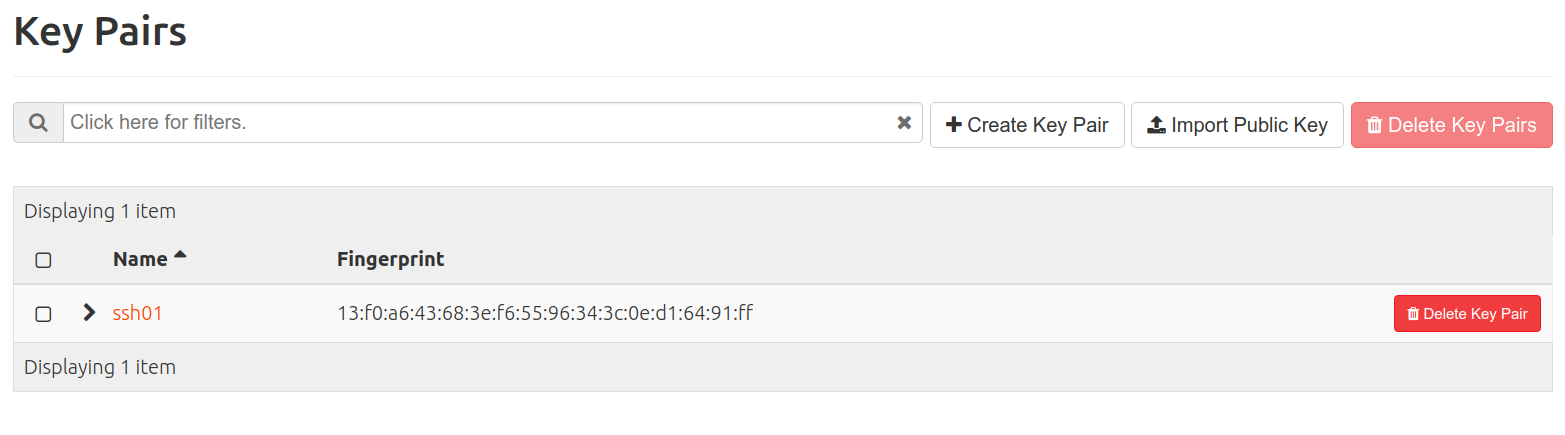
Task: Click the upload icon on Import Public Key
Action: tap(1156, 125)
